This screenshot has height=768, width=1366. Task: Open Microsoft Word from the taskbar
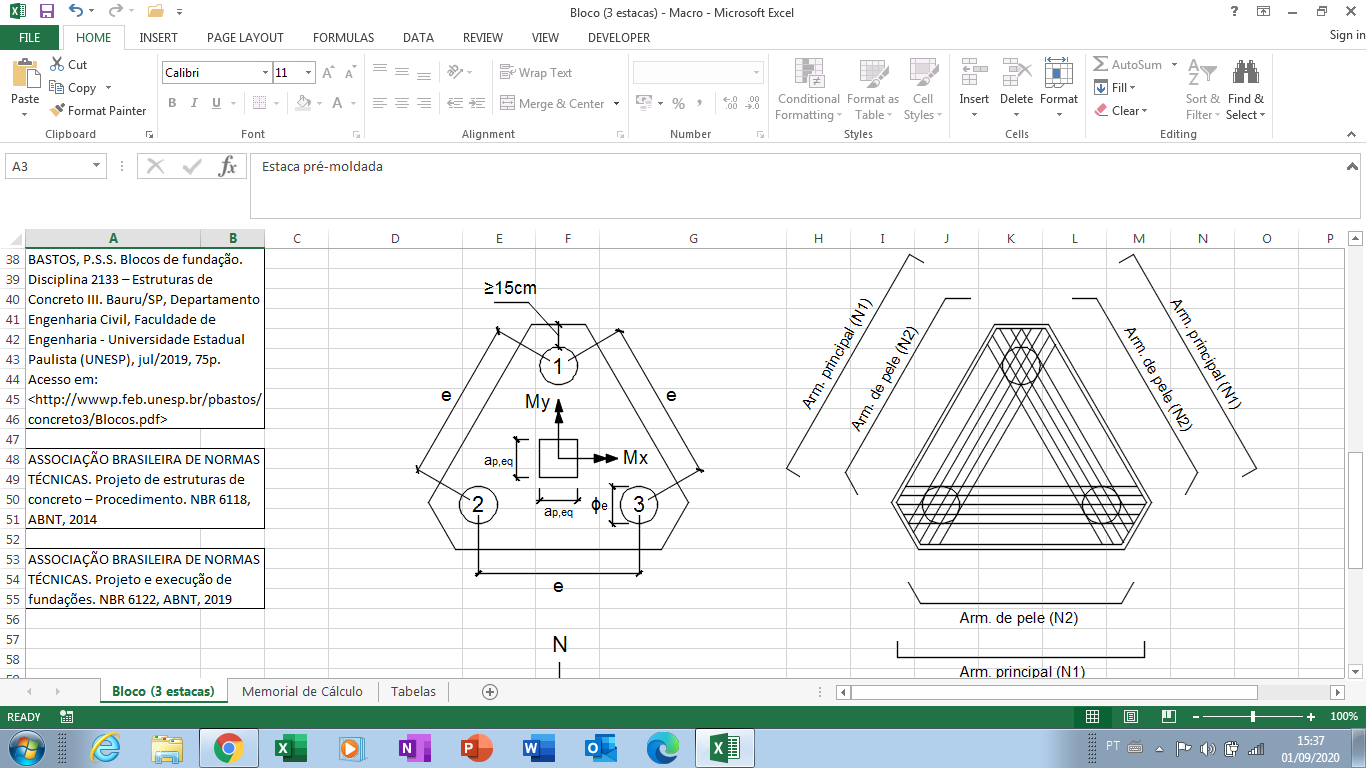tap(537, 748)
